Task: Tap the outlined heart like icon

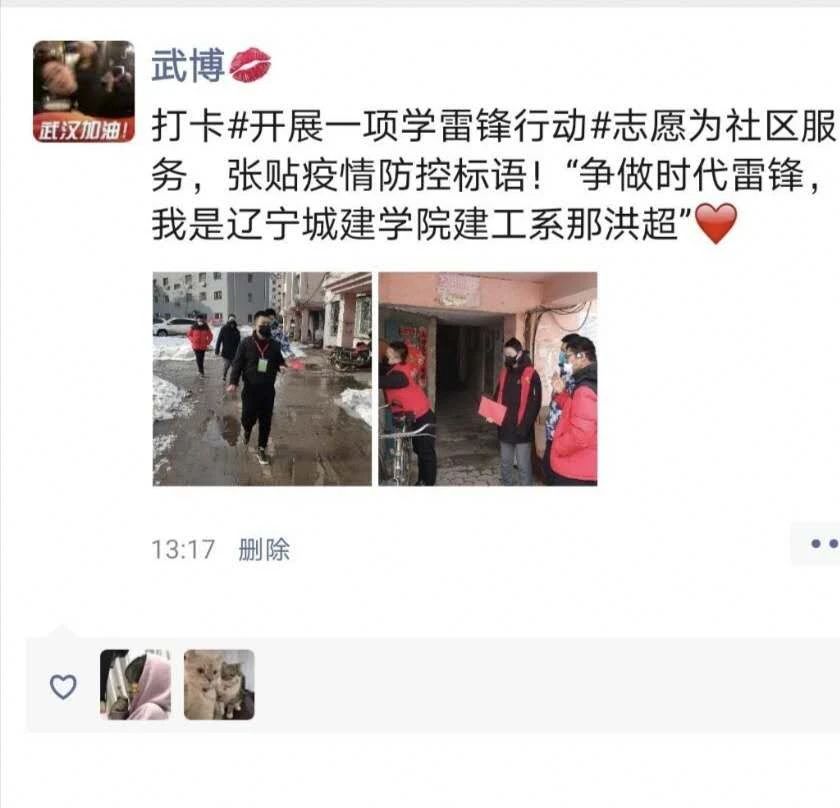Action: pyautogui.click(x=63, y=686)
